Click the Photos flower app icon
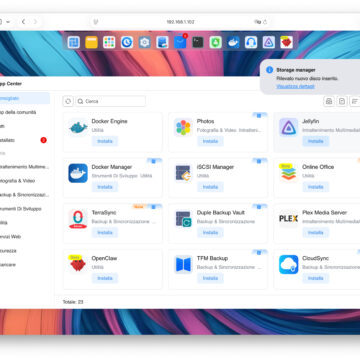Image resolution: width=360 pixels, height=360 pixels. (183, 128)
